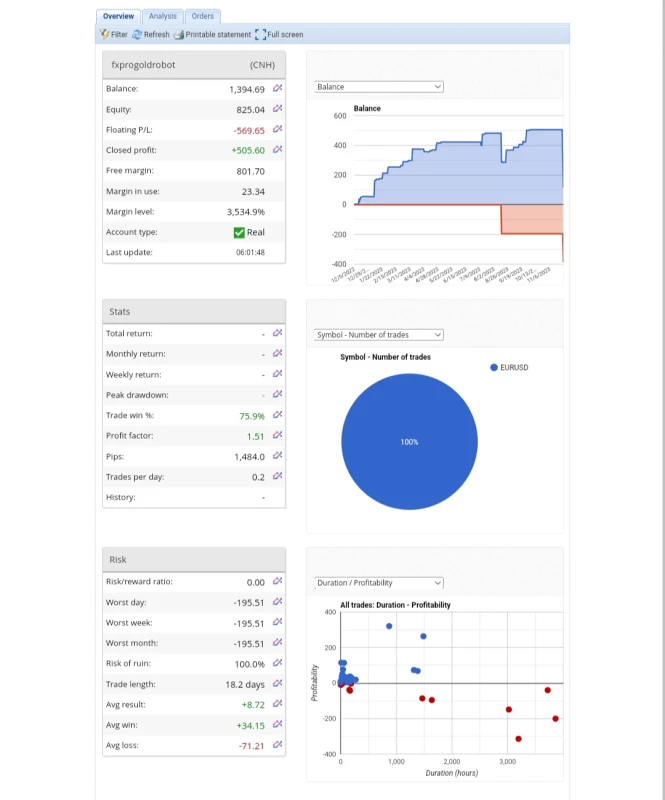Viewport: 665px width, 800px height.
Task: Expand the Symbol - Number of trades dropdown
Action: (x=378, y=335)
